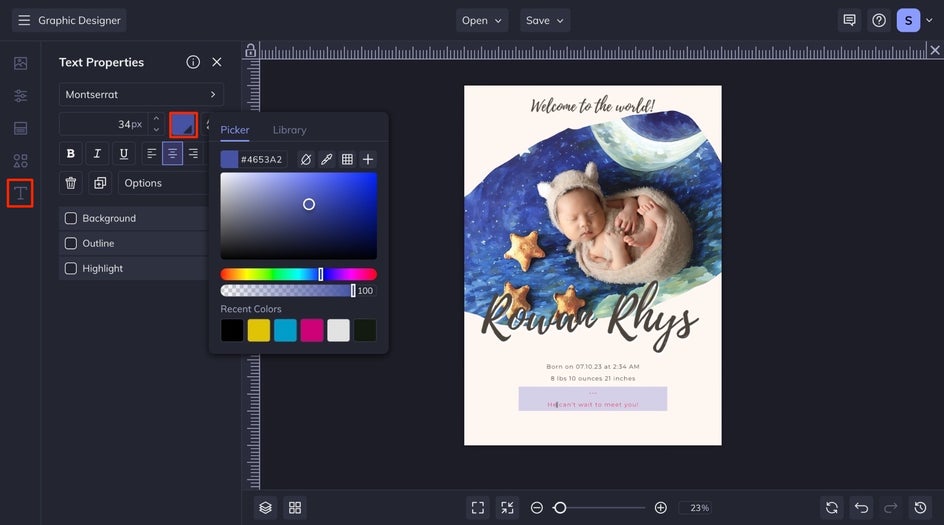Duplicate the text layer
The image size is (944, 525).
[100, 183]
